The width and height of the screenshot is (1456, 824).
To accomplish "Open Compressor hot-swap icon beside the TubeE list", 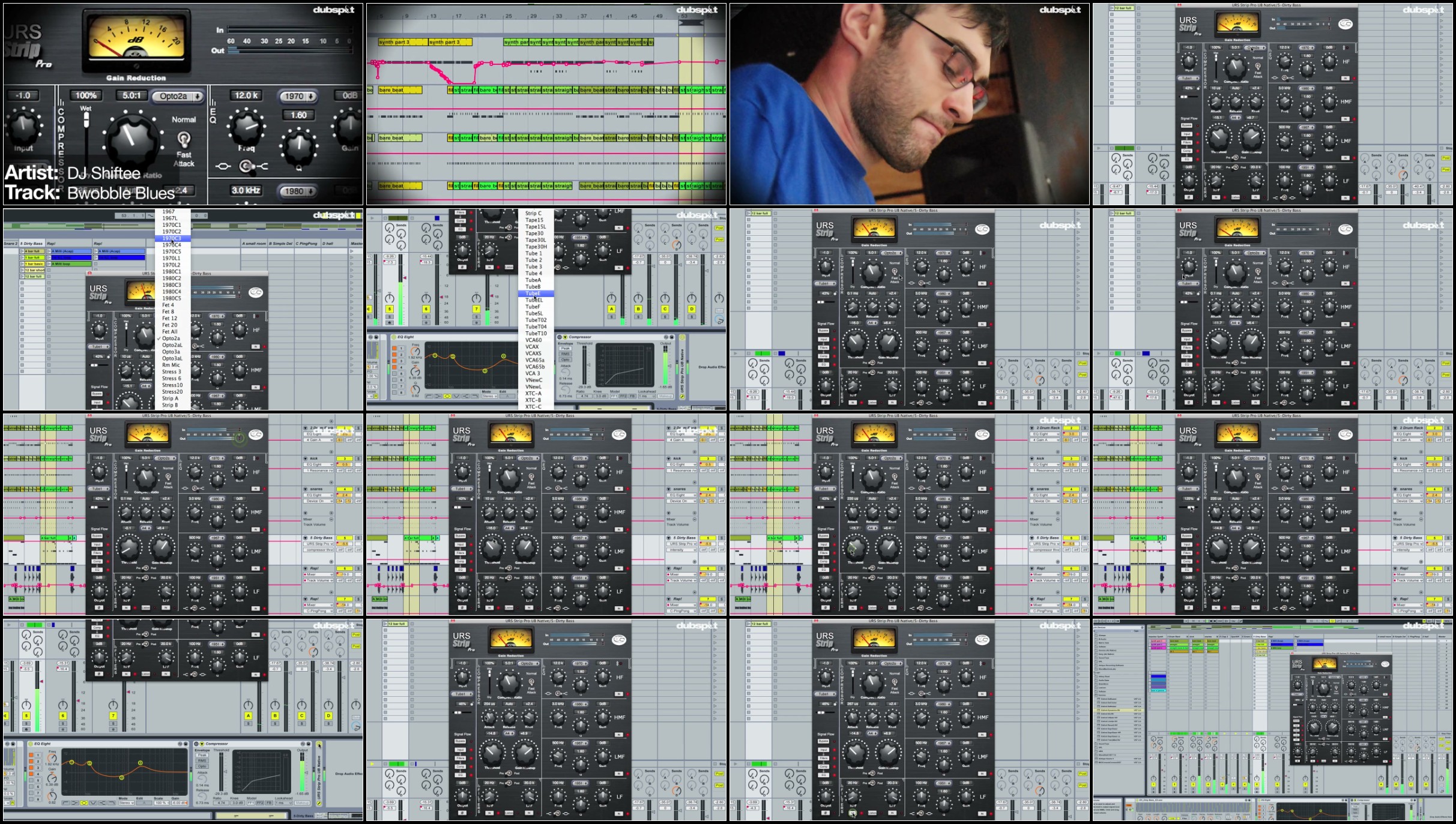I will point(666,337).
